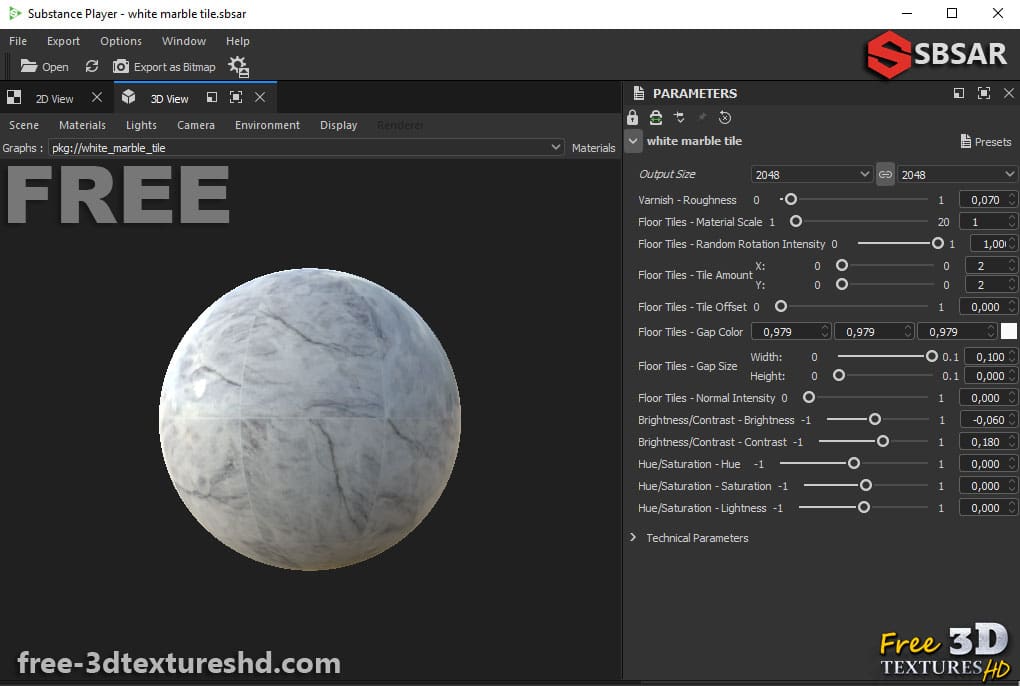The height and width of the screenshot is (686, 1020).
Task: Click the Gap Color white swatch
Action: pyautogui.click(x=1008, y=332)
